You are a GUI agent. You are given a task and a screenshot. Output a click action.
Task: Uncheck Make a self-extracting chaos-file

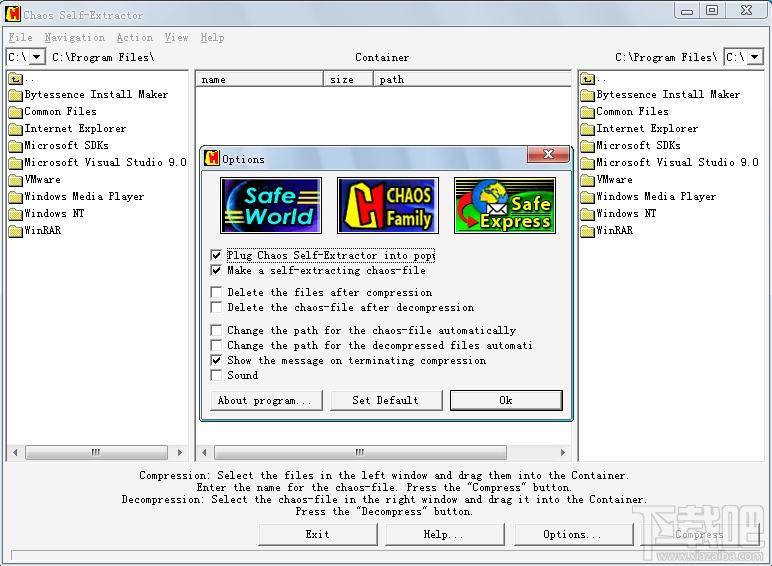coord(216,270)
